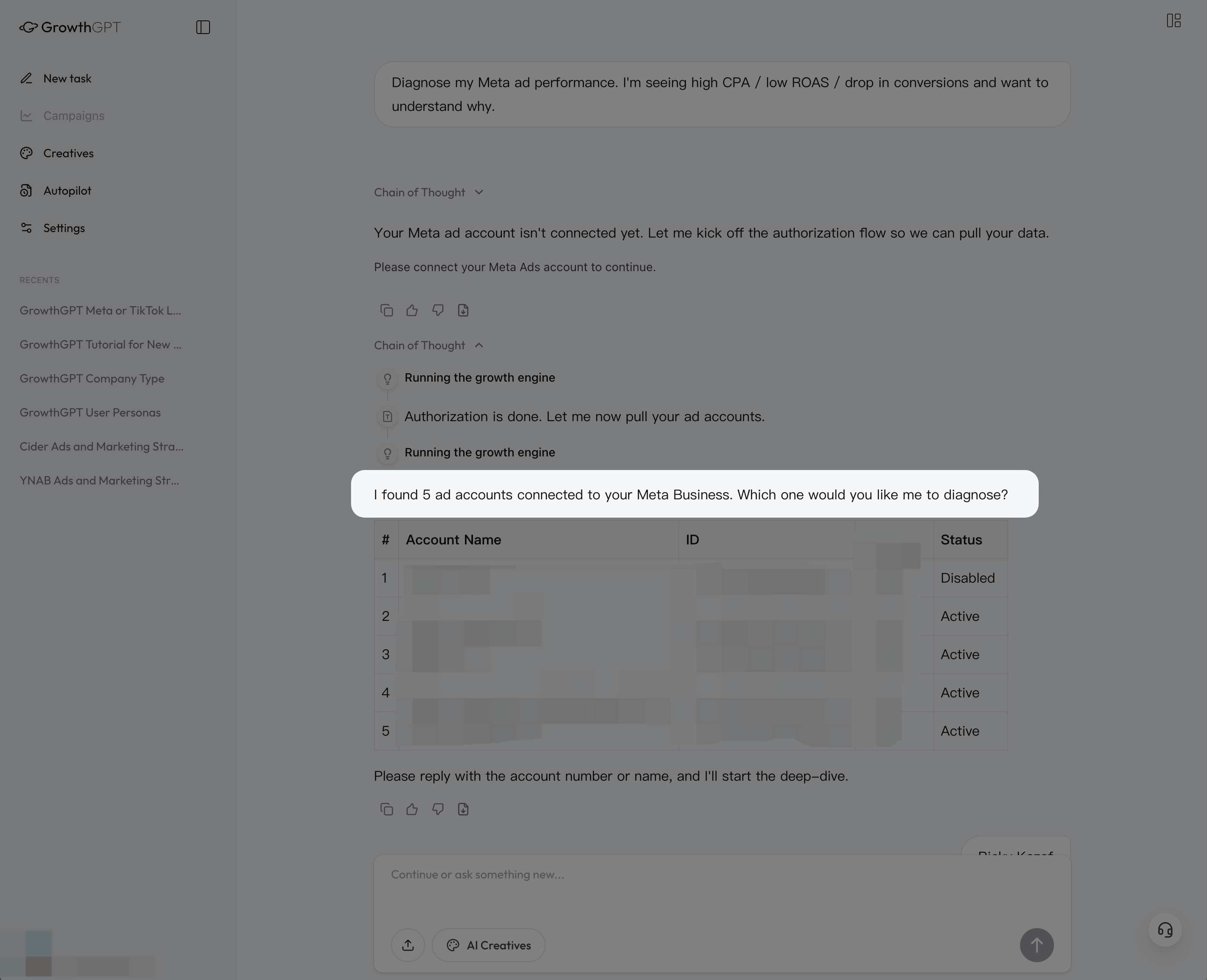Expand the first Chain of Thought
Screen dimensions: 1207x980
428,193
